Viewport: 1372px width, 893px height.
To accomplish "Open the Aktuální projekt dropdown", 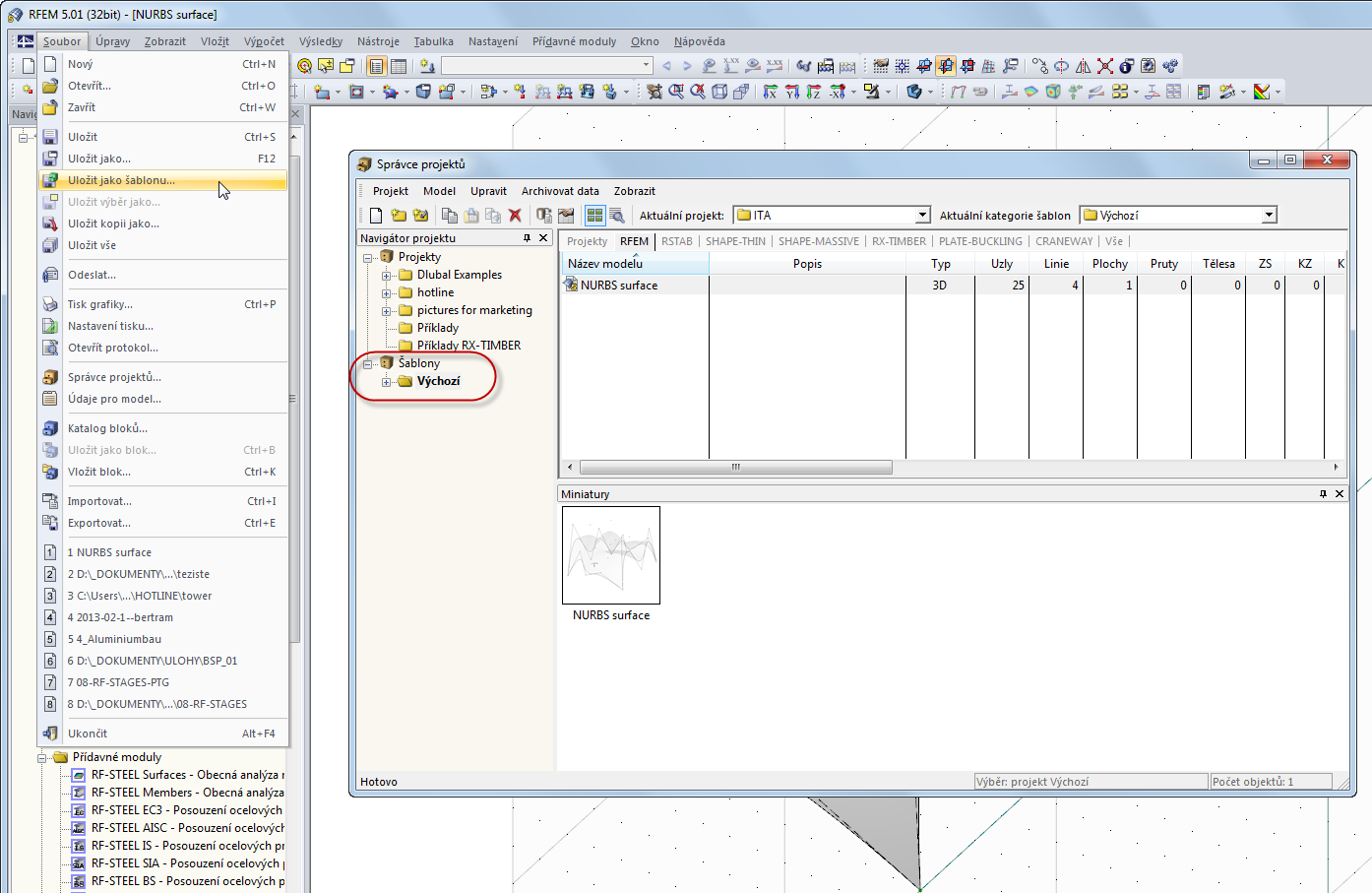I will click(x=922, y=216).
